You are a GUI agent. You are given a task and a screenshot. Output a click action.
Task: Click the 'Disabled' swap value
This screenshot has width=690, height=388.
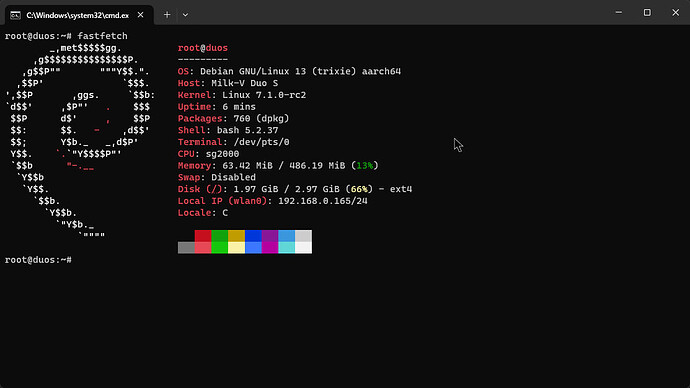(x=233, y=177)
